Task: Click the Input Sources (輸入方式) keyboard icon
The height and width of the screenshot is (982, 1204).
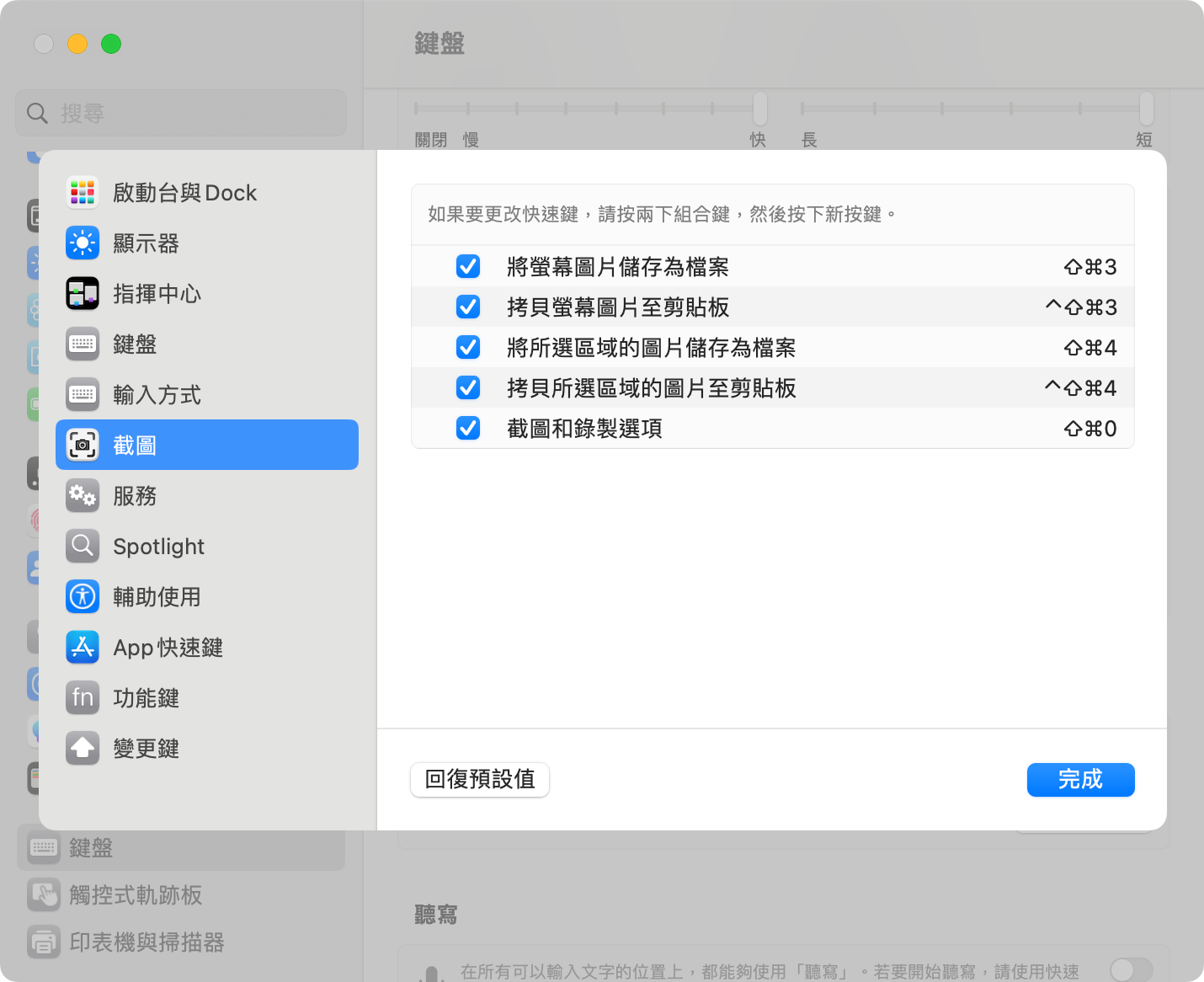Action: click(83, 395)
